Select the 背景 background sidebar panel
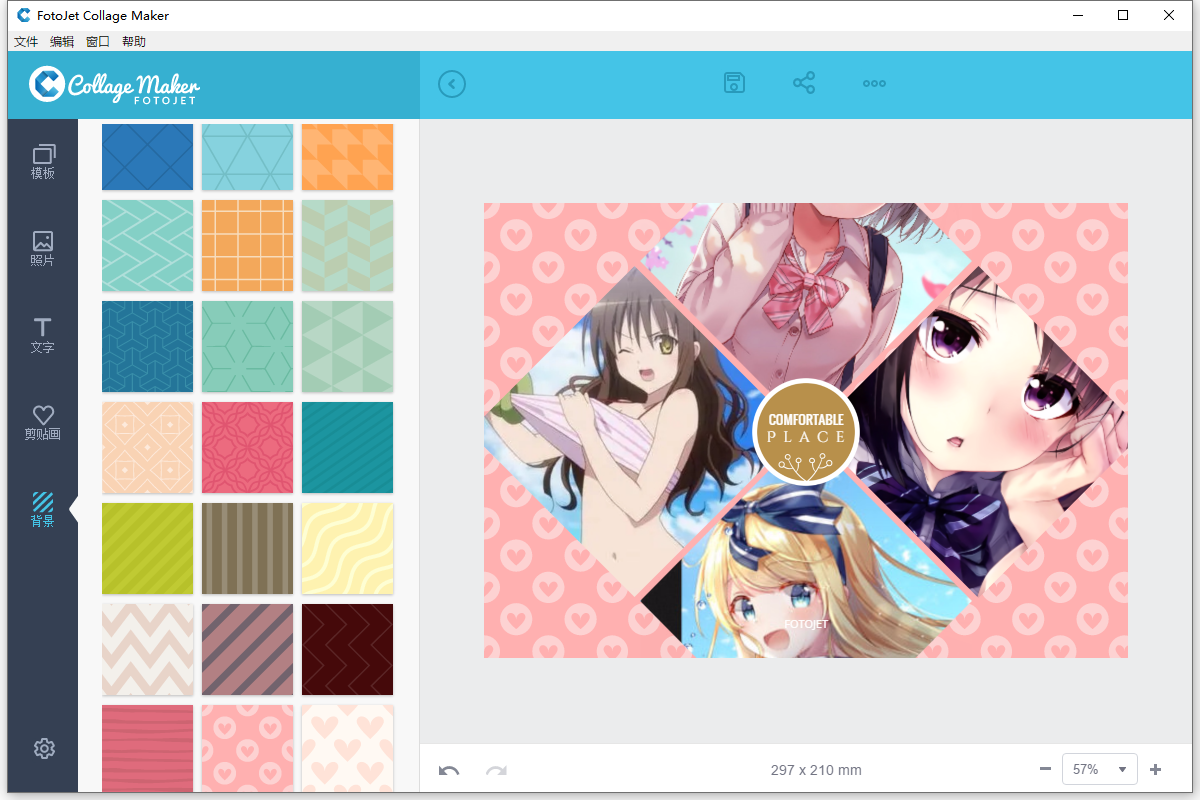 (x=43, y=509)
